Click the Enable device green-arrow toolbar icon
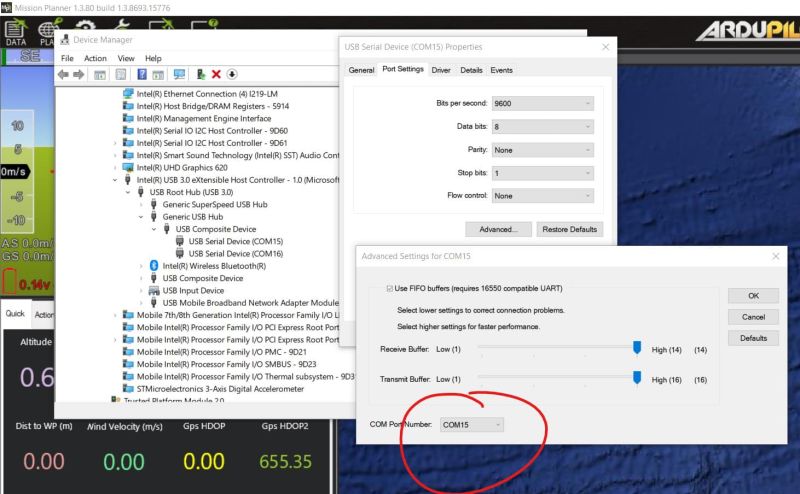This screenshot has width=800, height=494. 201,75
